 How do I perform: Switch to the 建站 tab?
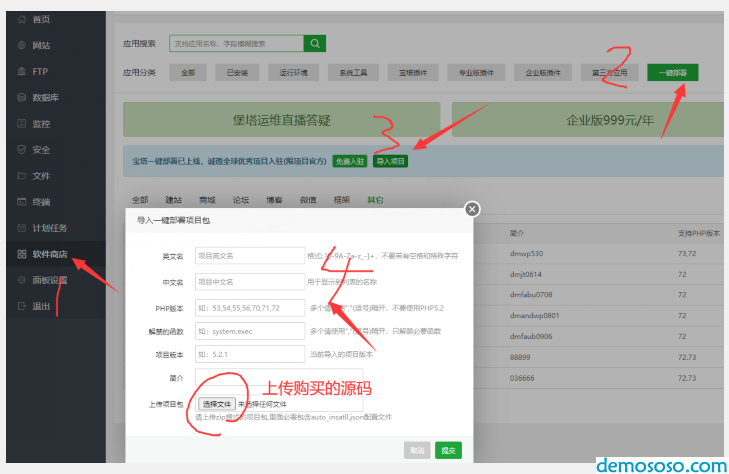click(x=173, y=200)
